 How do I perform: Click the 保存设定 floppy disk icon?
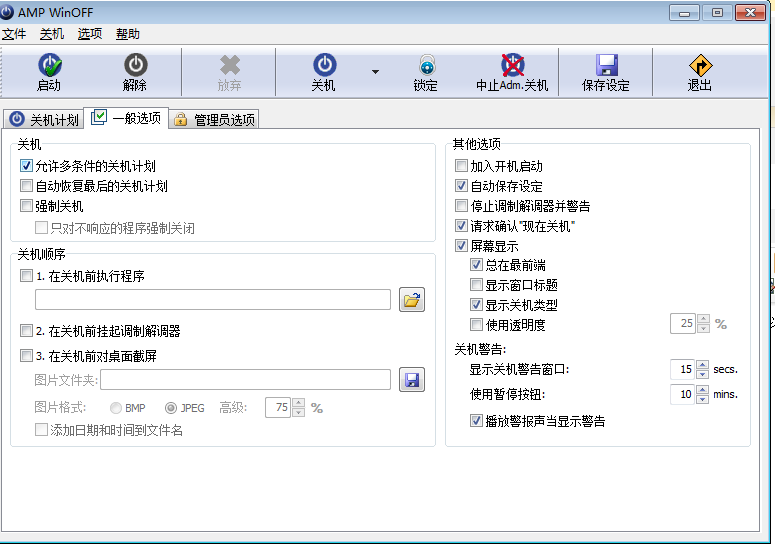coord(606,67)
